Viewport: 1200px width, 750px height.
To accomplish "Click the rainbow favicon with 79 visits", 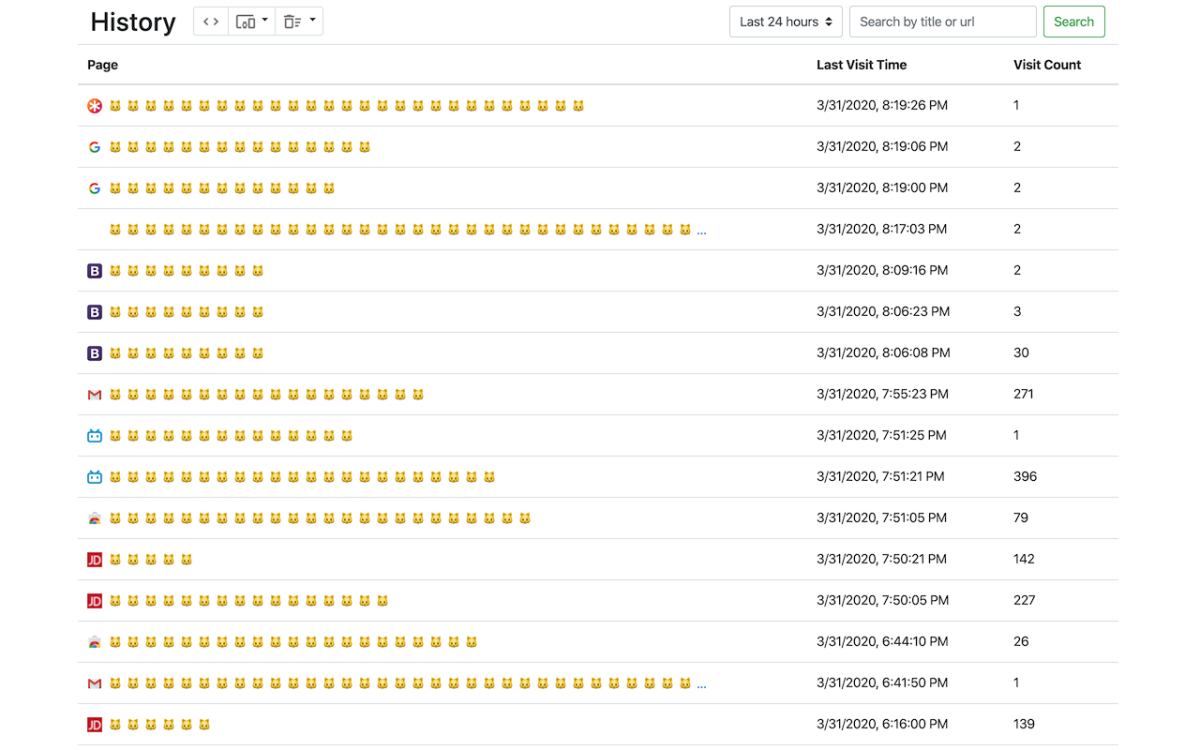I will click(95, 519).
